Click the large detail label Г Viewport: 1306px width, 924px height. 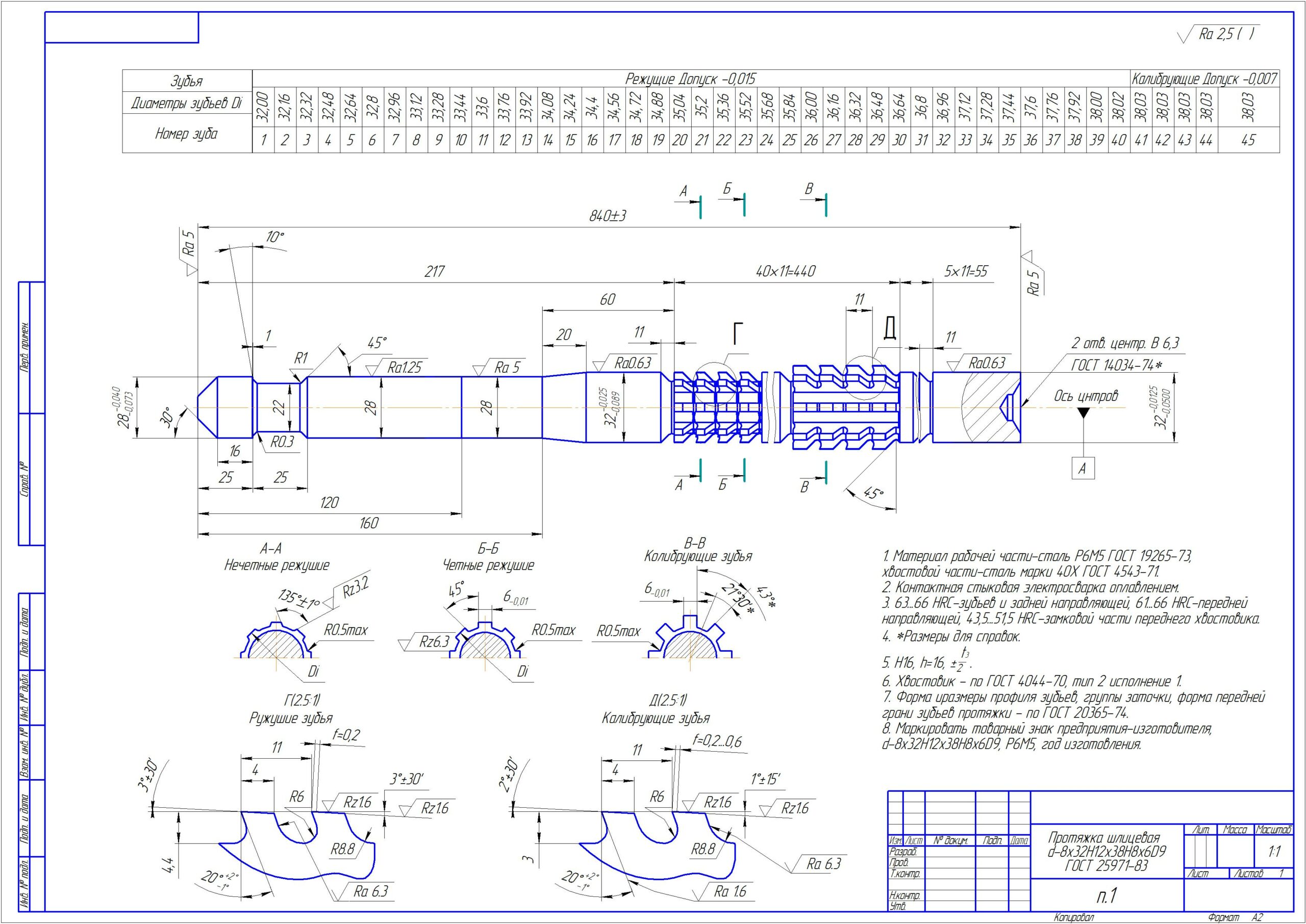(x=738, y=334)
